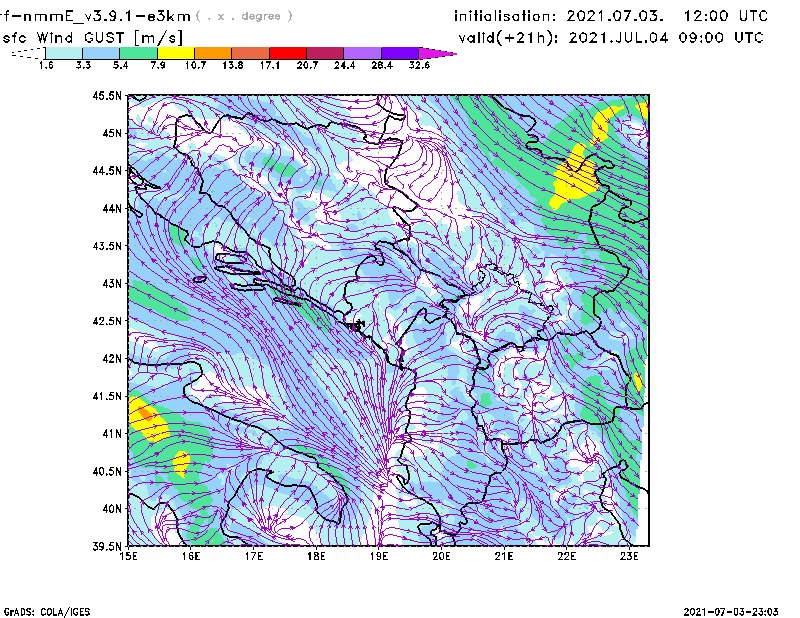This screenshot has height=618, width=800.
Task: Click the 23E longitude axis label
Action: (x=628, y=556)
